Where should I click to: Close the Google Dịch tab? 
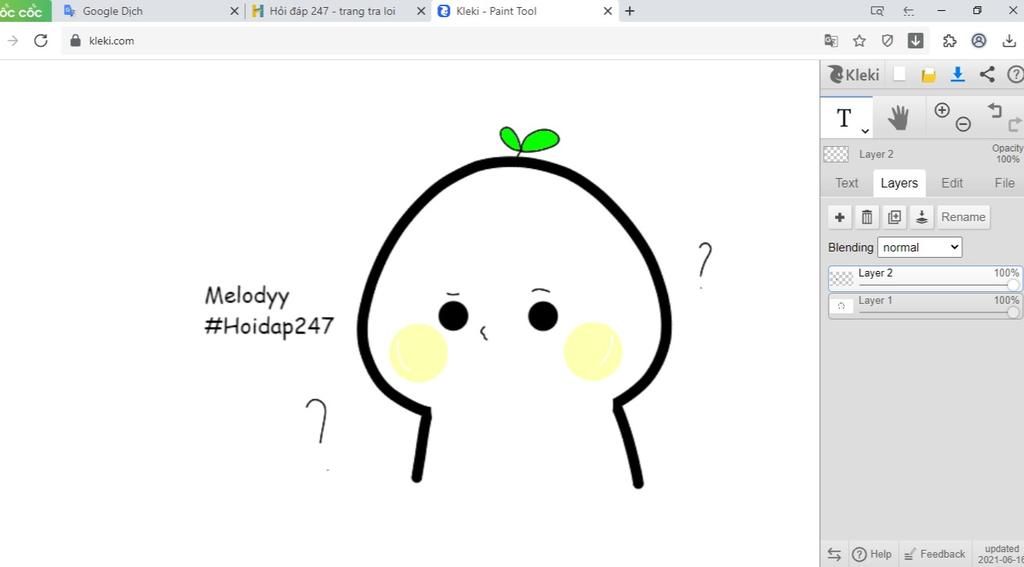click(234, 11)
